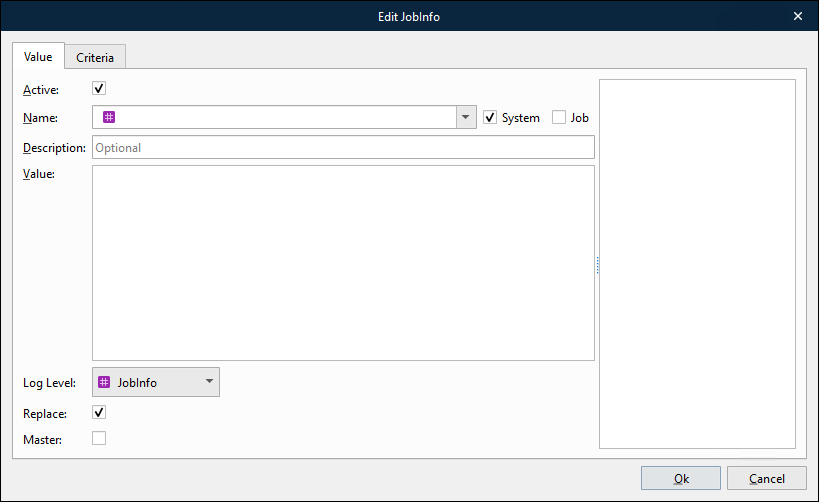
Task: Uncheck the Active checkbox
Action: coord(99,88)
